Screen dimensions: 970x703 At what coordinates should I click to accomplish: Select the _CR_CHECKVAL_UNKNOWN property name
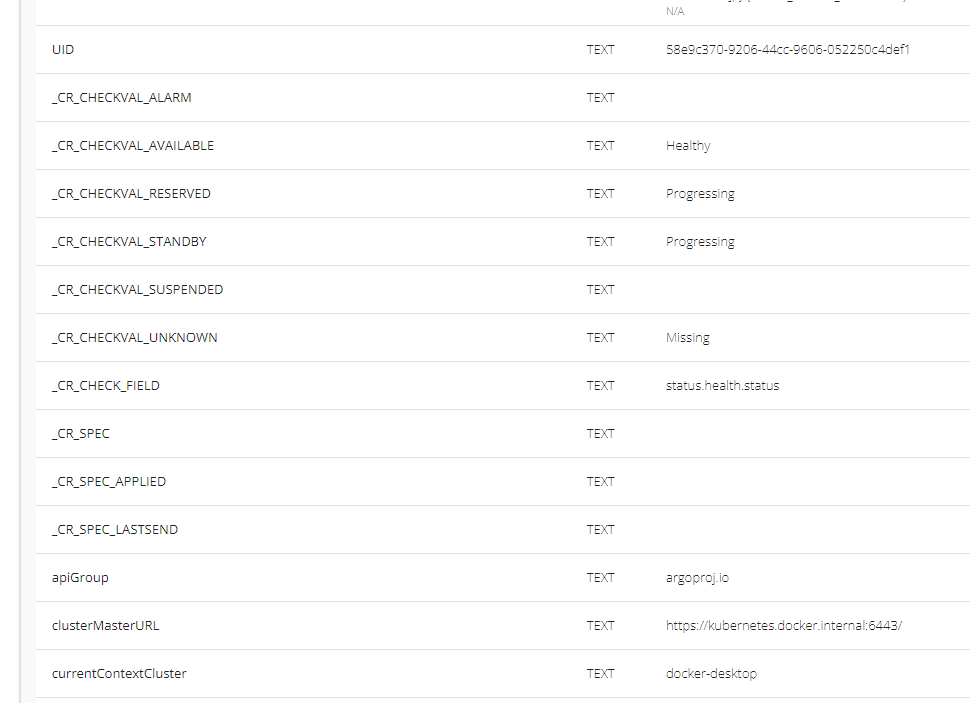point(134,337)
